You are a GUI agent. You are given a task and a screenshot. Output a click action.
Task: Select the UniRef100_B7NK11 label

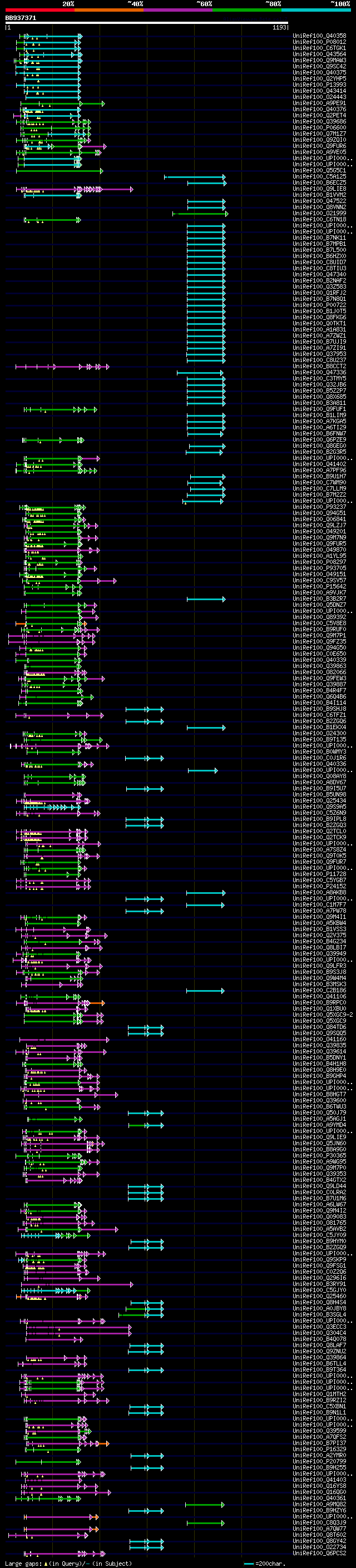319,238
